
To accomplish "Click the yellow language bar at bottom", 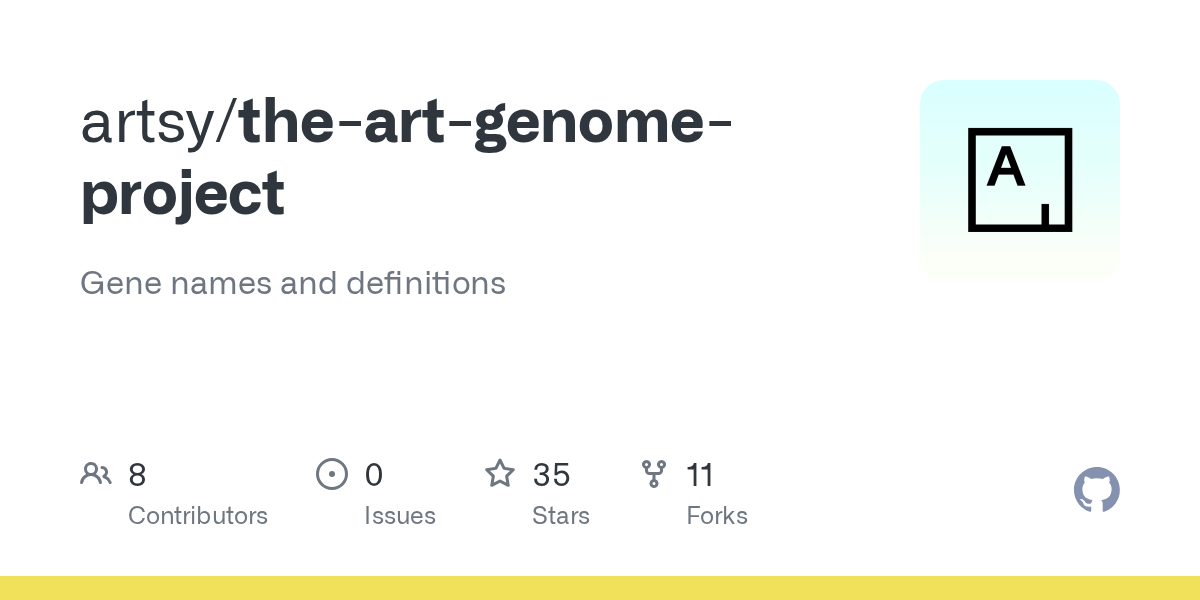I will click(600, 588).
